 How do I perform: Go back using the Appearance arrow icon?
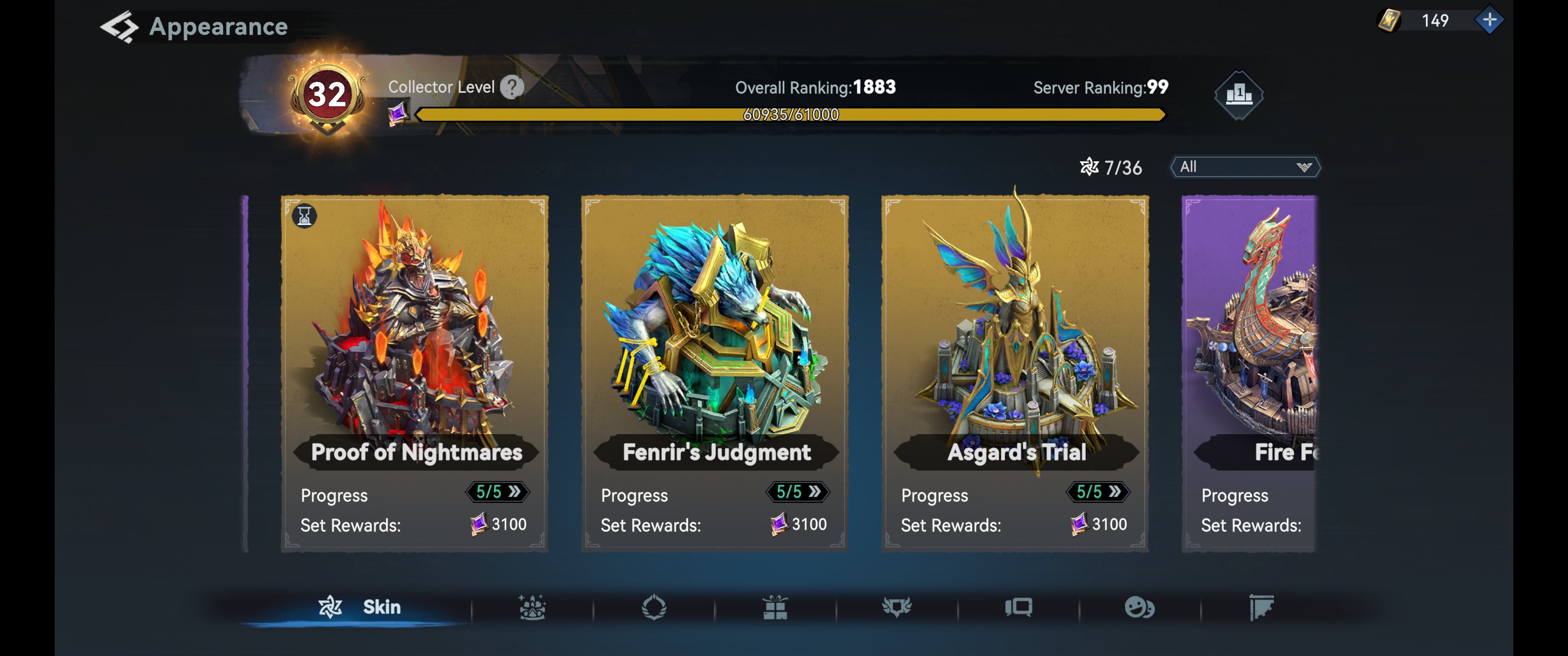coord(119,27)
